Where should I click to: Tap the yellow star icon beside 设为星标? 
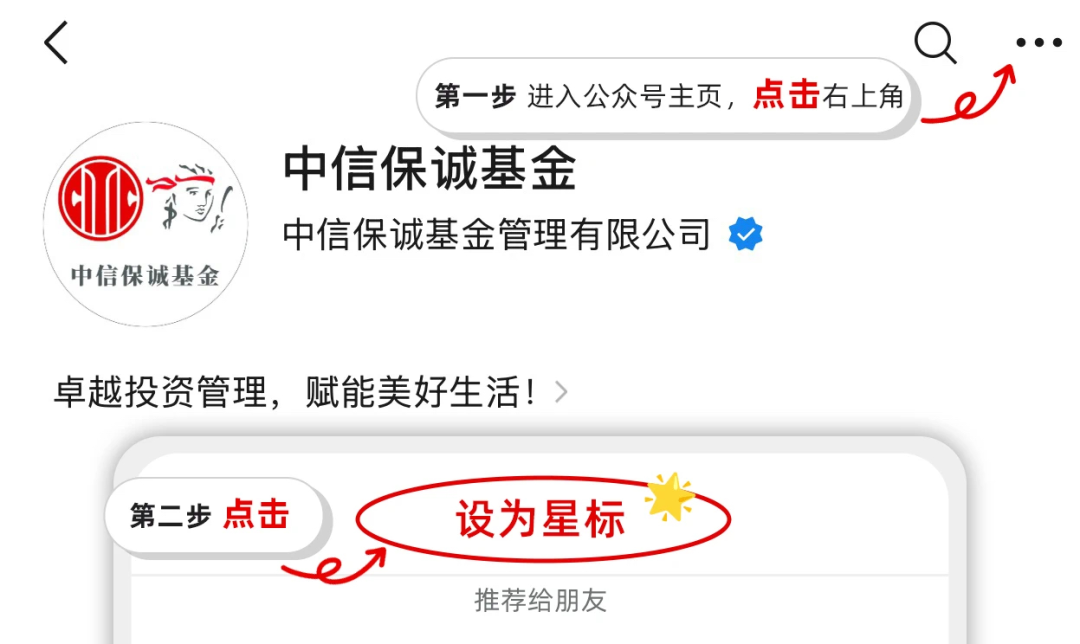pos(669,496)
